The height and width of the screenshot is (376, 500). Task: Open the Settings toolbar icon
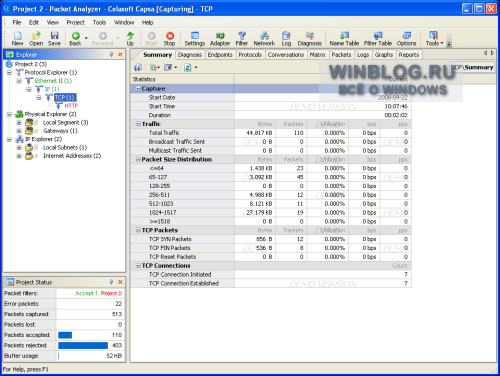pos(195,39)
